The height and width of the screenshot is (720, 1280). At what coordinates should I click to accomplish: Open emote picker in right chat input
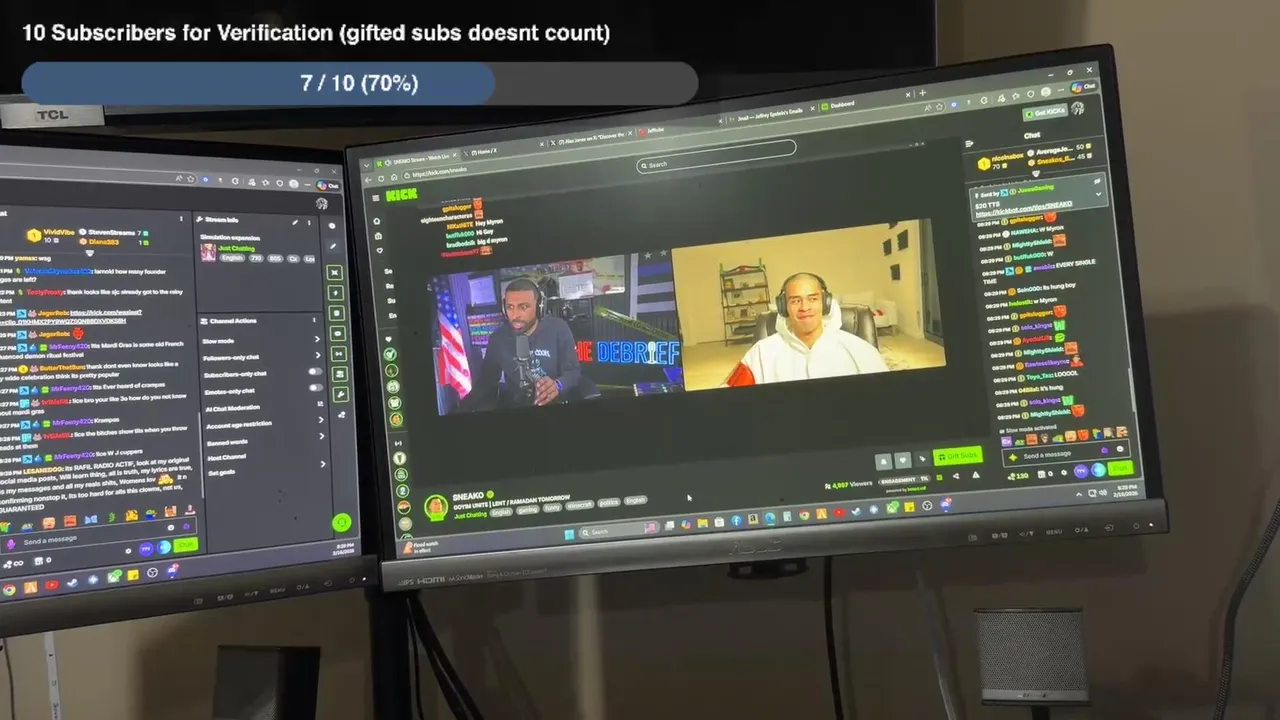point(1120,449)
